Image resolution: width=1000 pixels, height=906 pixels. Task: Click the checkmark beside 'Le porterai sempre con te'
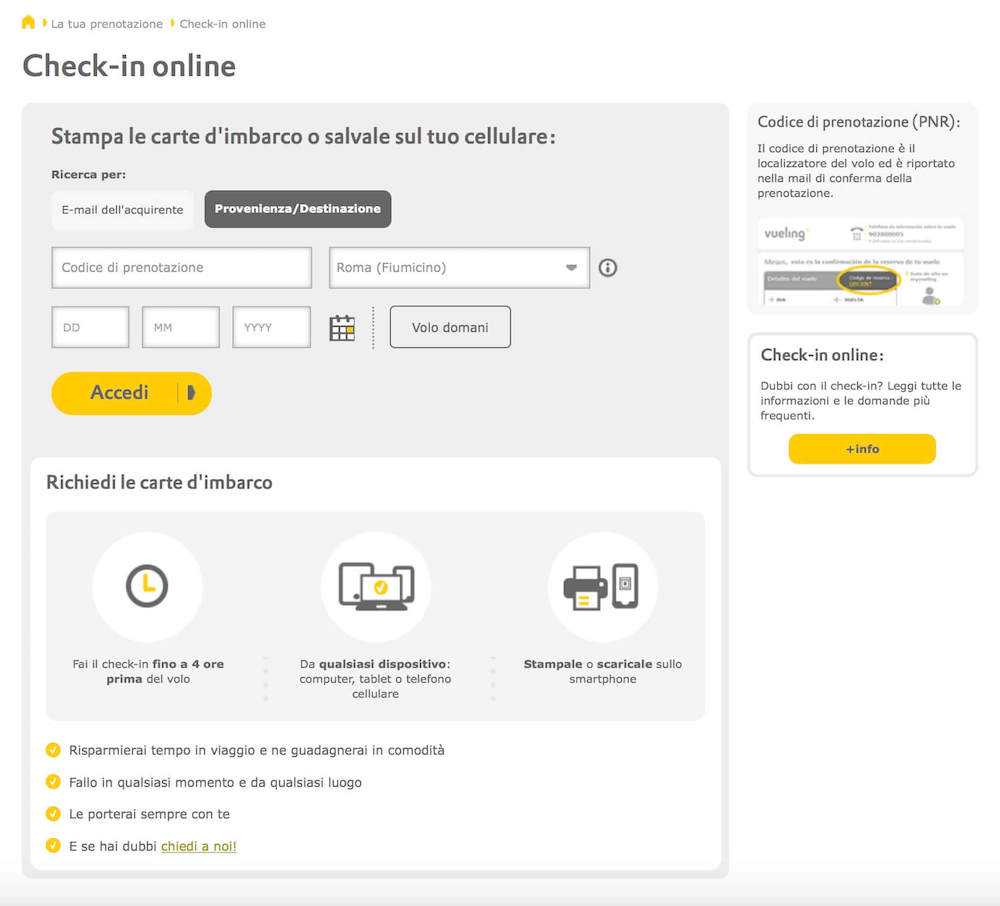pos(53,814)
